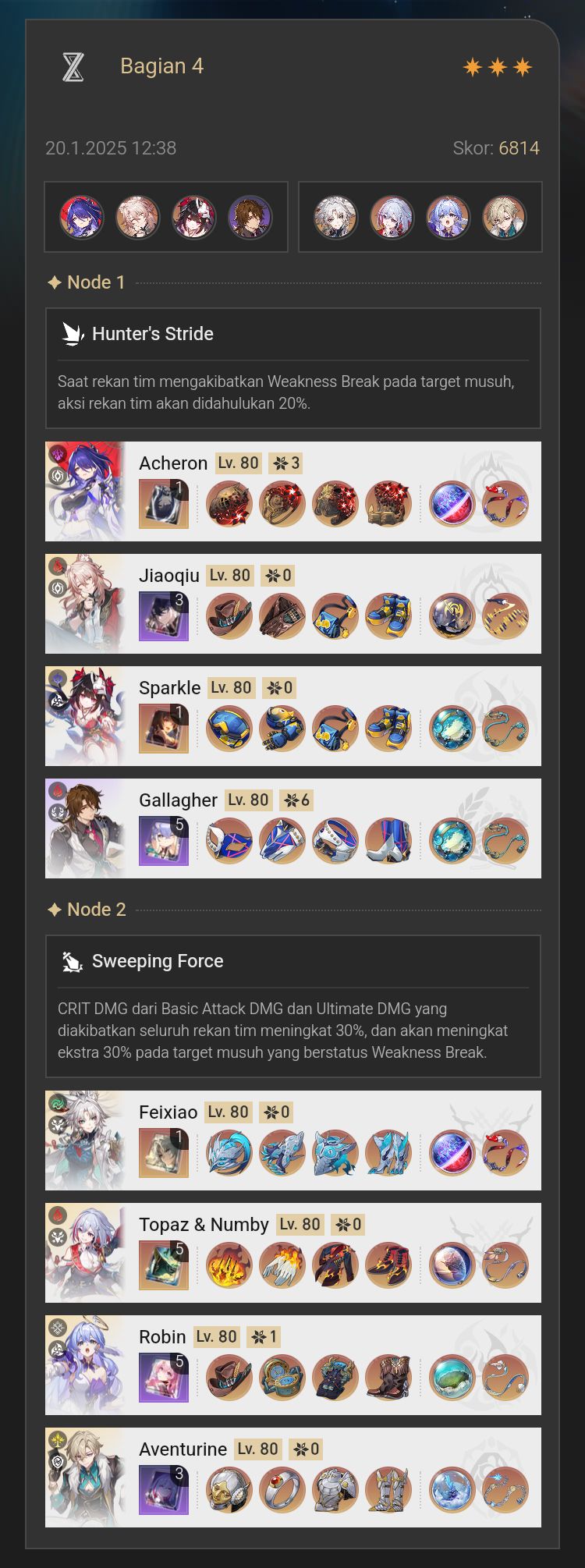Click Aventurine's head relic icon
585x1568 pixels.
[229, 1490]
